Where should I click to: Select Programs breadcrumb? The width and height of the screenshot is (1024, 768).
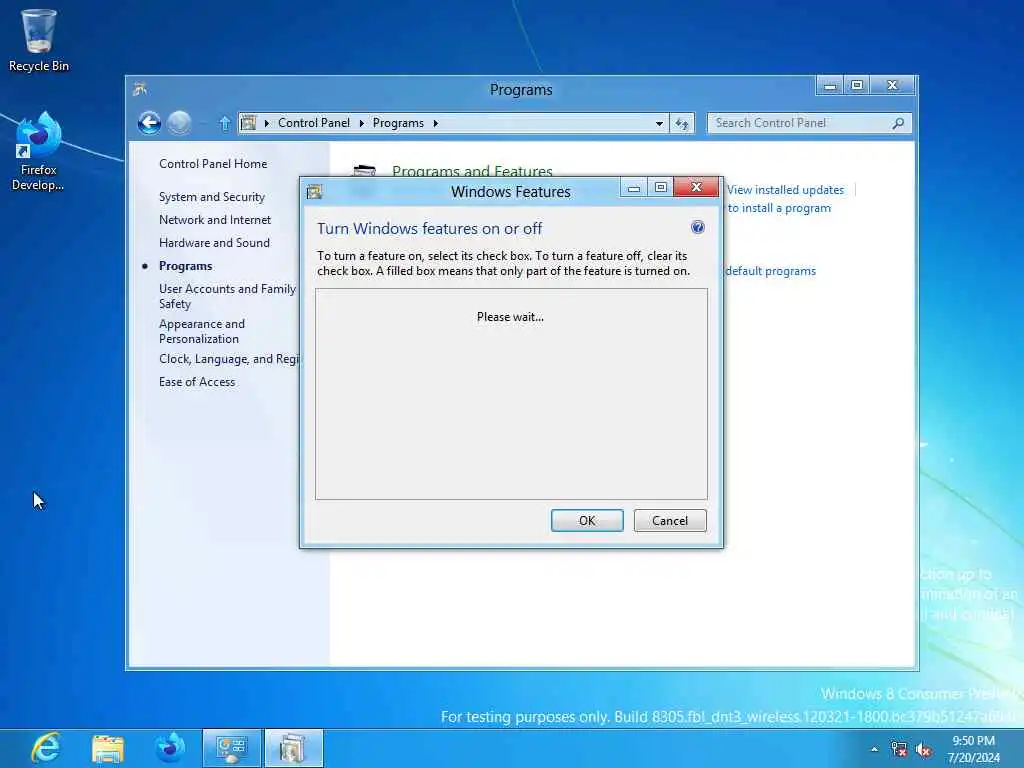[x=398, y=123]
